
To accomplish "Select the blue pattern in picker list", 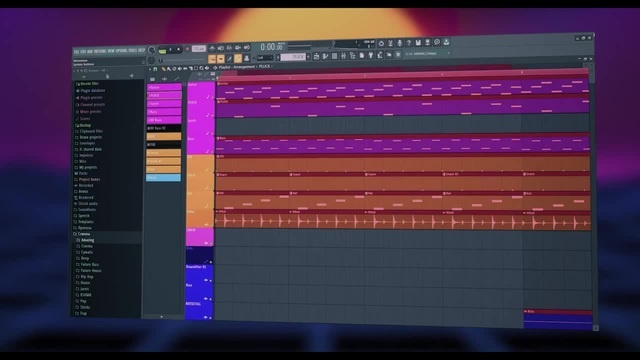I will click(163, 178).
